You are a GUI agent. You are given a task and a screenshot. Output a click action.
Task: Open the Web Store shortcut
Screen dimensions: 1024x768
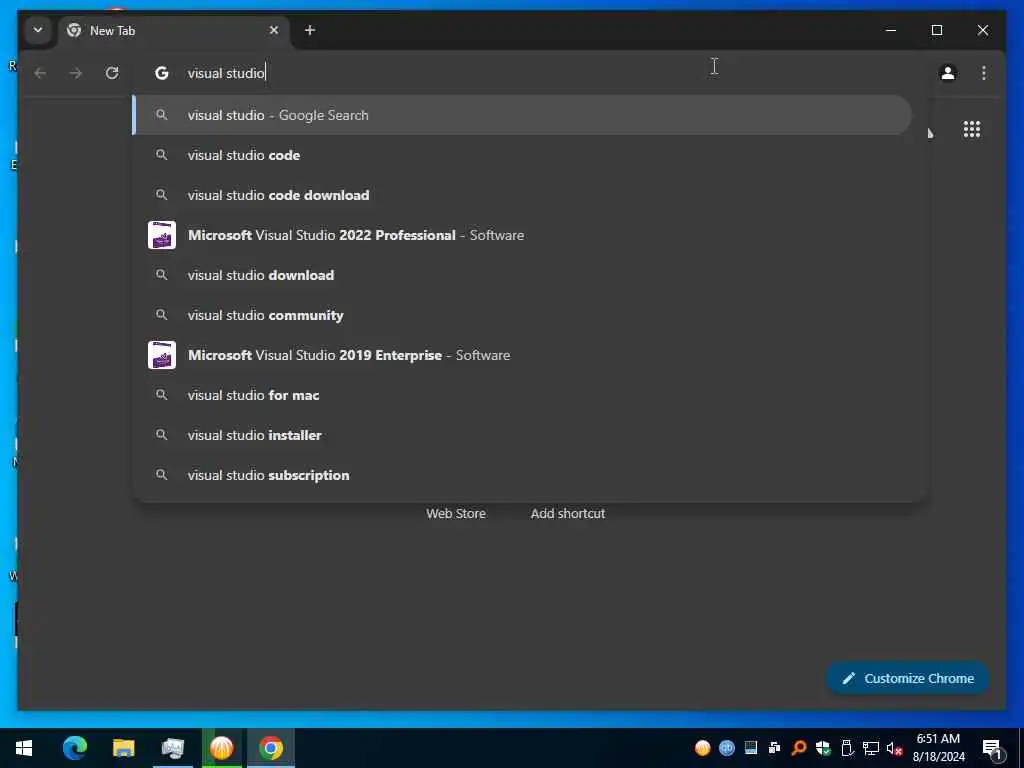pyautogui.click(x=456, y=513)
